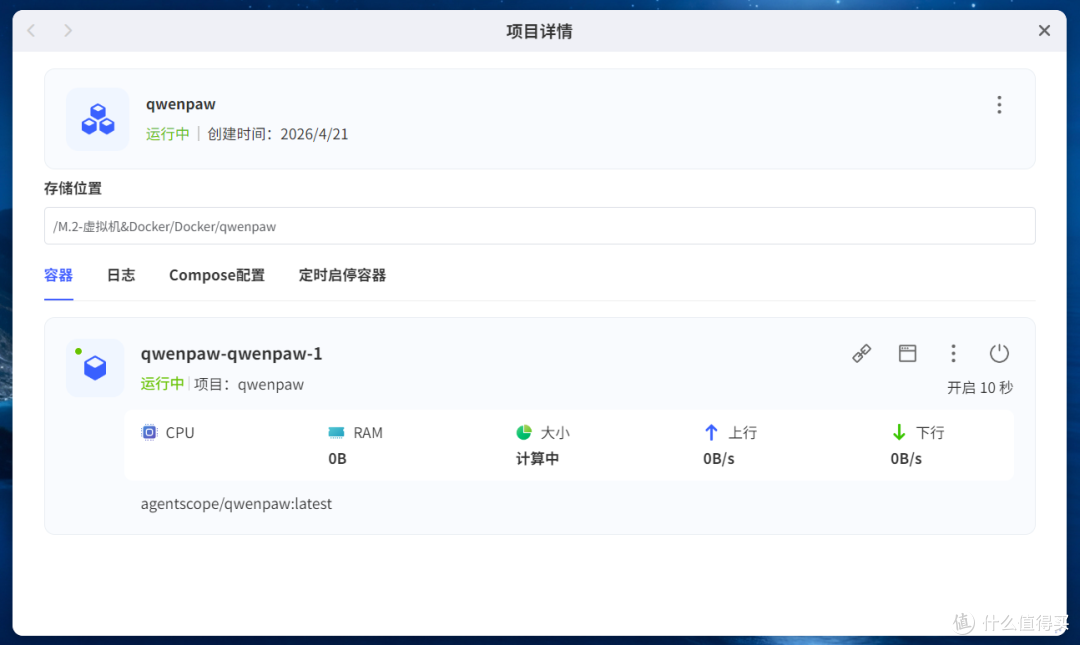Switch to the 日志 tab
Viewport: 1080px width, 645px height.
coord(121,275)
